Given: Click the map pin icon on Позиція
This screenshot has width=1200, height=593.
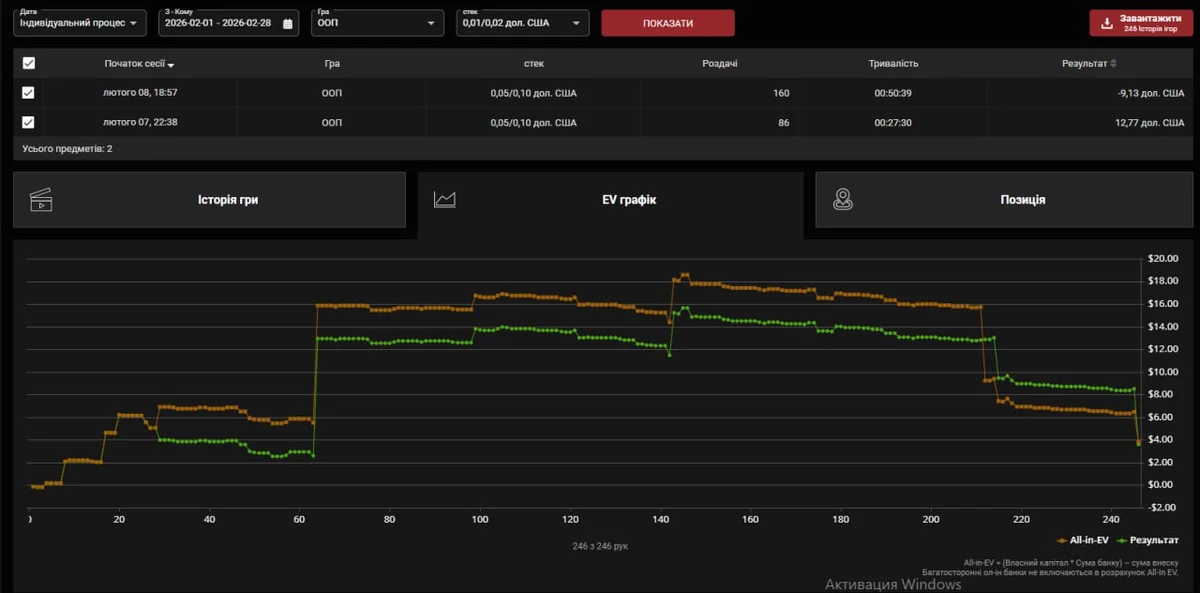Looking at the screenshot, I should [843, 200].
